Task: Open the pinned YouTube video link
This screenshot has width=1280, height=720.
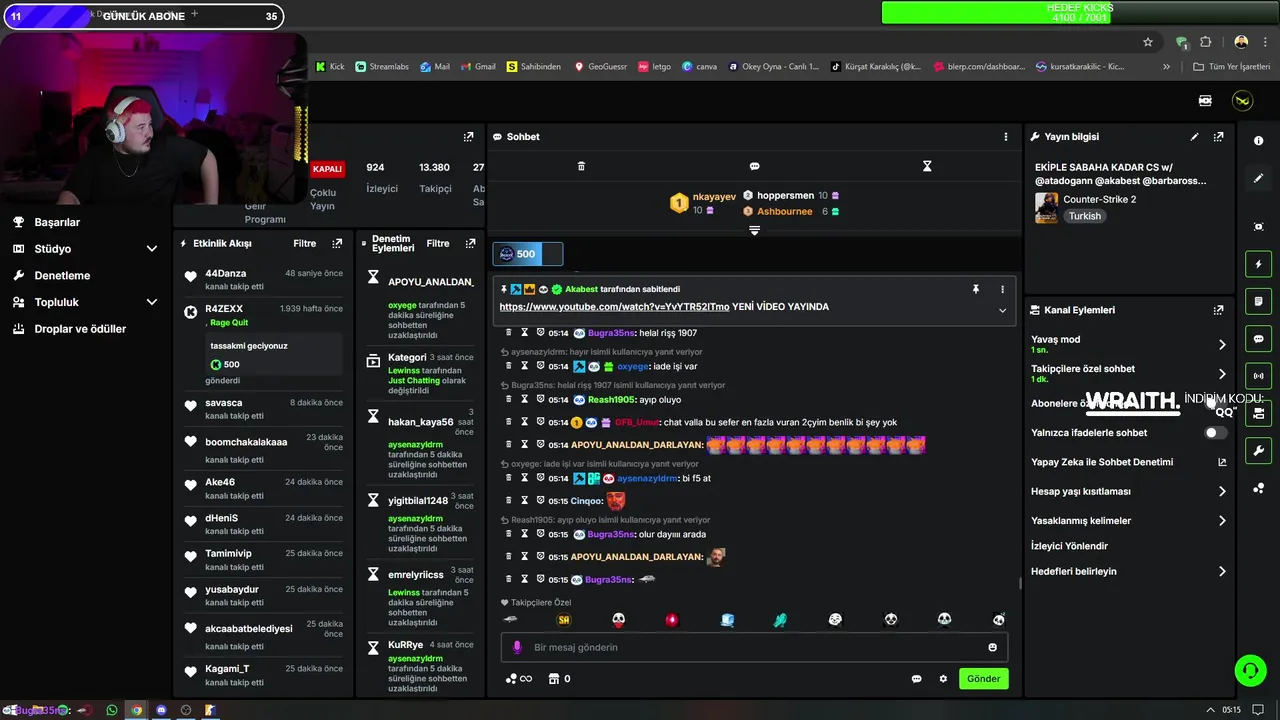Action: pos(614,307)
